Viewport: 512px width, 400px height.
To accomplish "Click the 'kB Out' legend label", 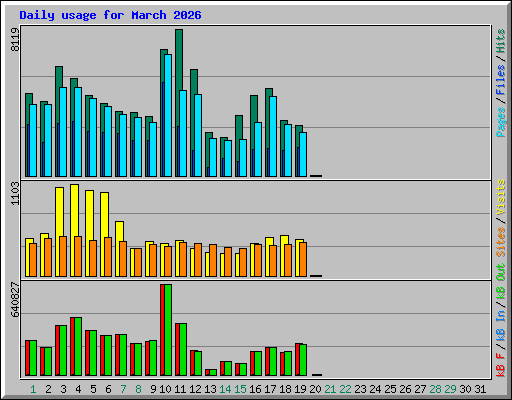I will (x=501, y=282).
